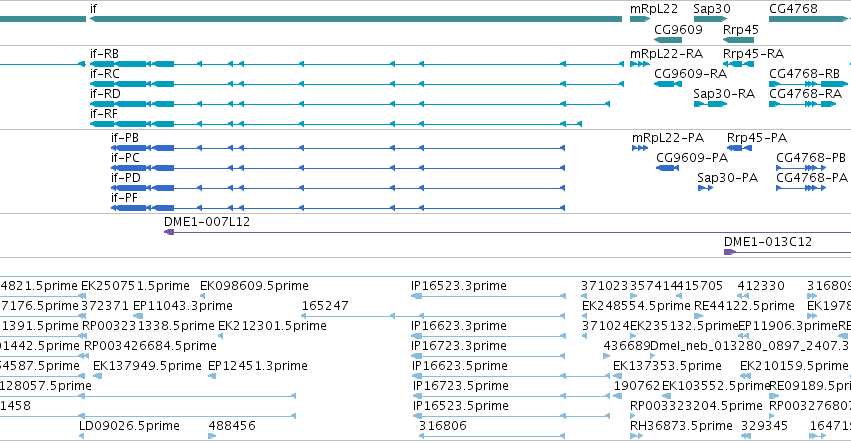Image resolution: width=851 pixels, height=441 pixels.
Task: Select the Rrp45-PA protein label
Action: click(757, 138)
